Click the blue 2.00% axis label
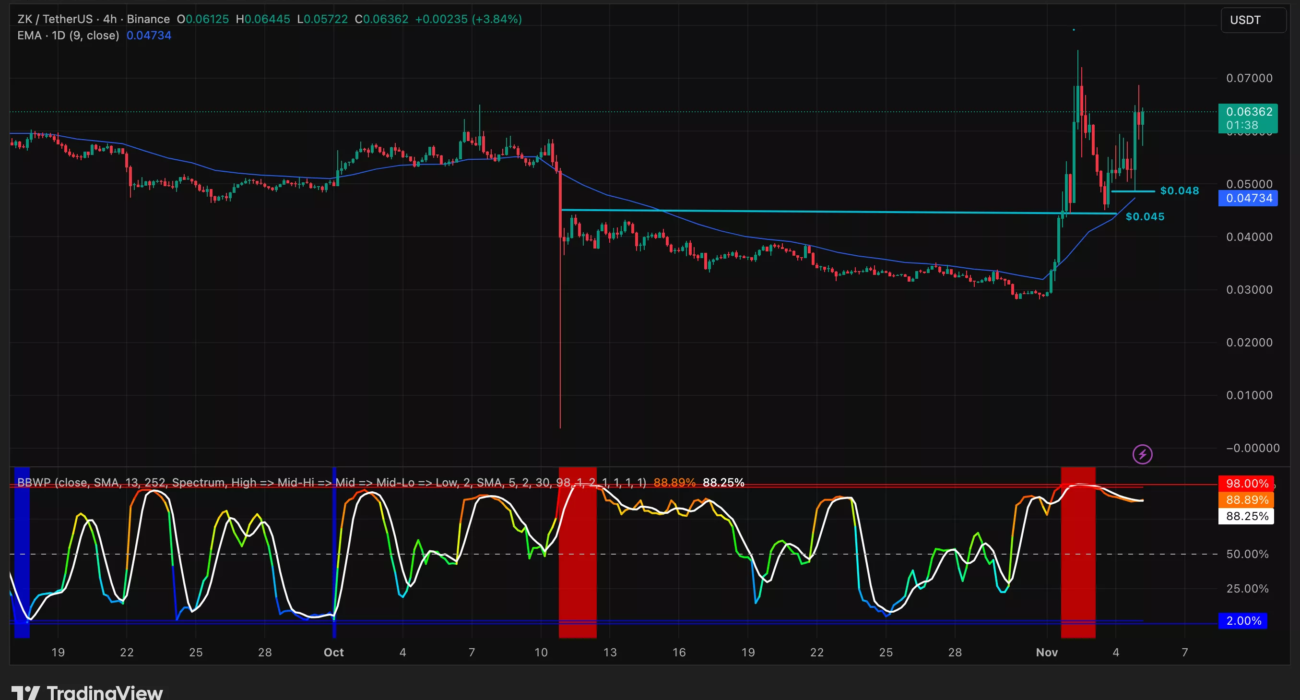This screenshot has width=1300, height=700. point(1243,621)
